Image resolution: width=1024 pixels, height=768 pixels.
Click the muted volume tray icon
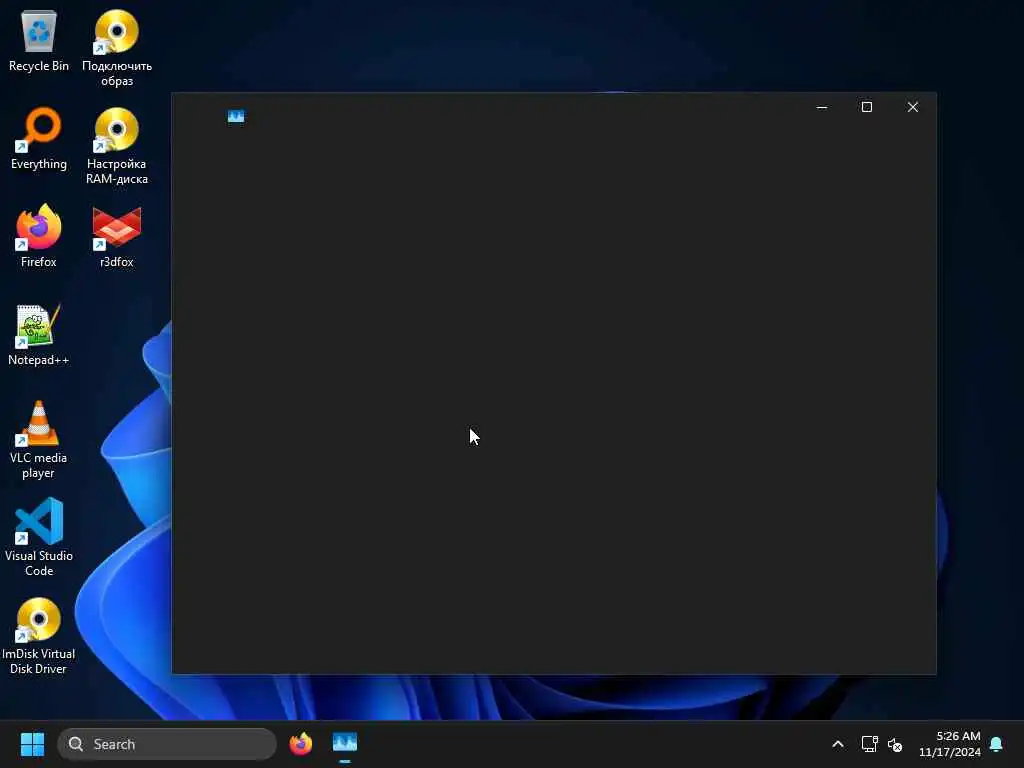pyautogui.click(x=895, y=744)
